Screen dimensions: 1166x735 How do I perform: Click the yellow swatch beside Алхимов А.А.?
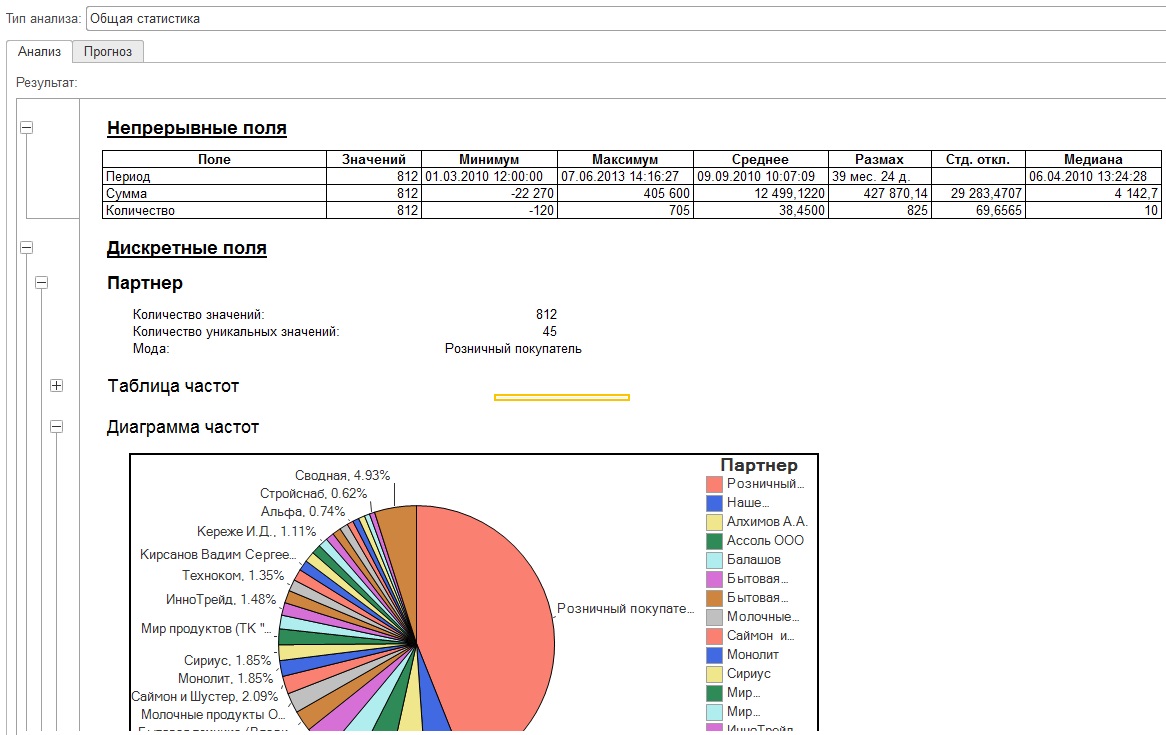pos(714,522)
